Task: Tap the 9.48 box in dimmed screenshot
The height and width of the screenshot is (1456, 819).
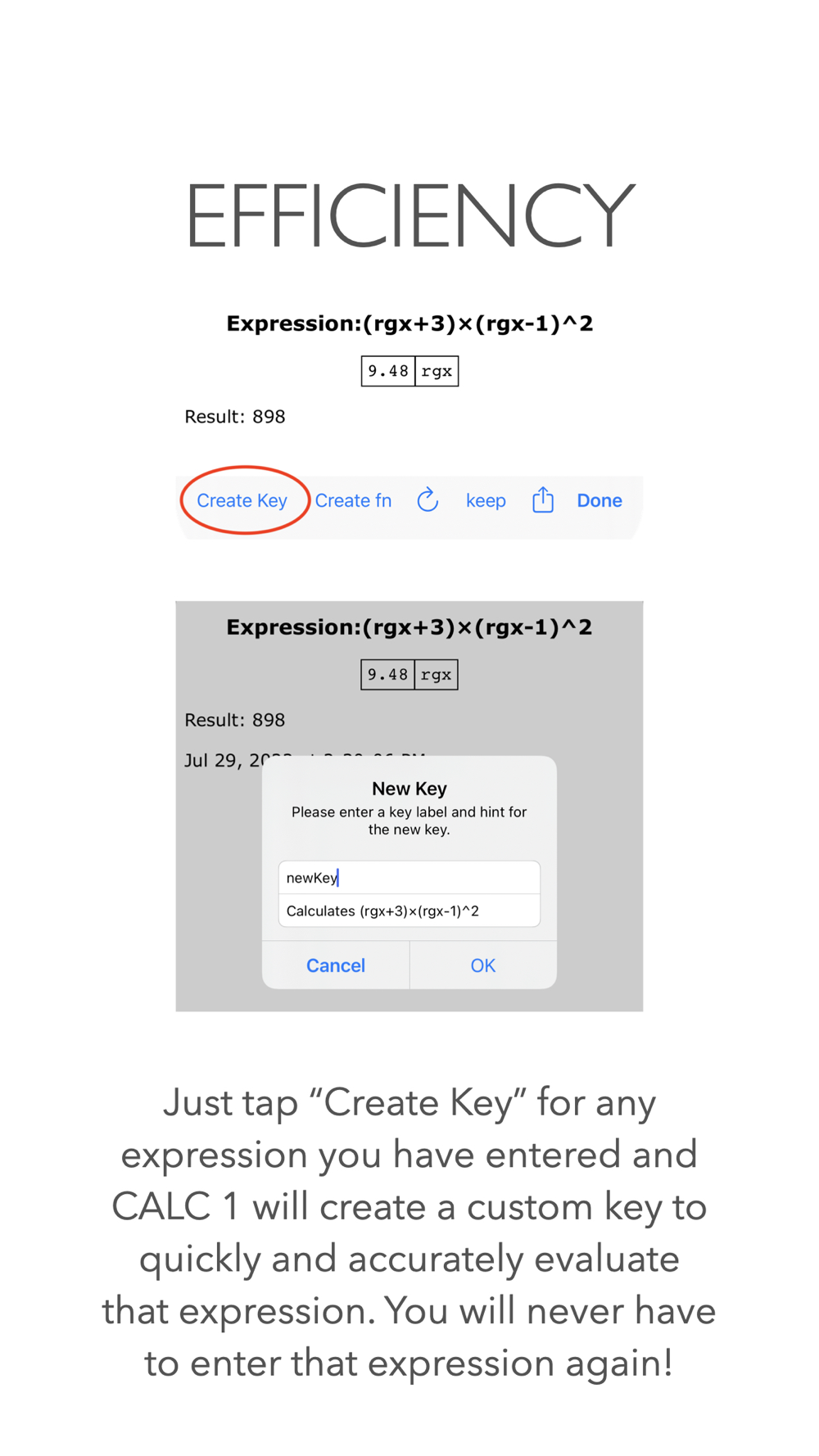Action: click(x=387, y=675)
